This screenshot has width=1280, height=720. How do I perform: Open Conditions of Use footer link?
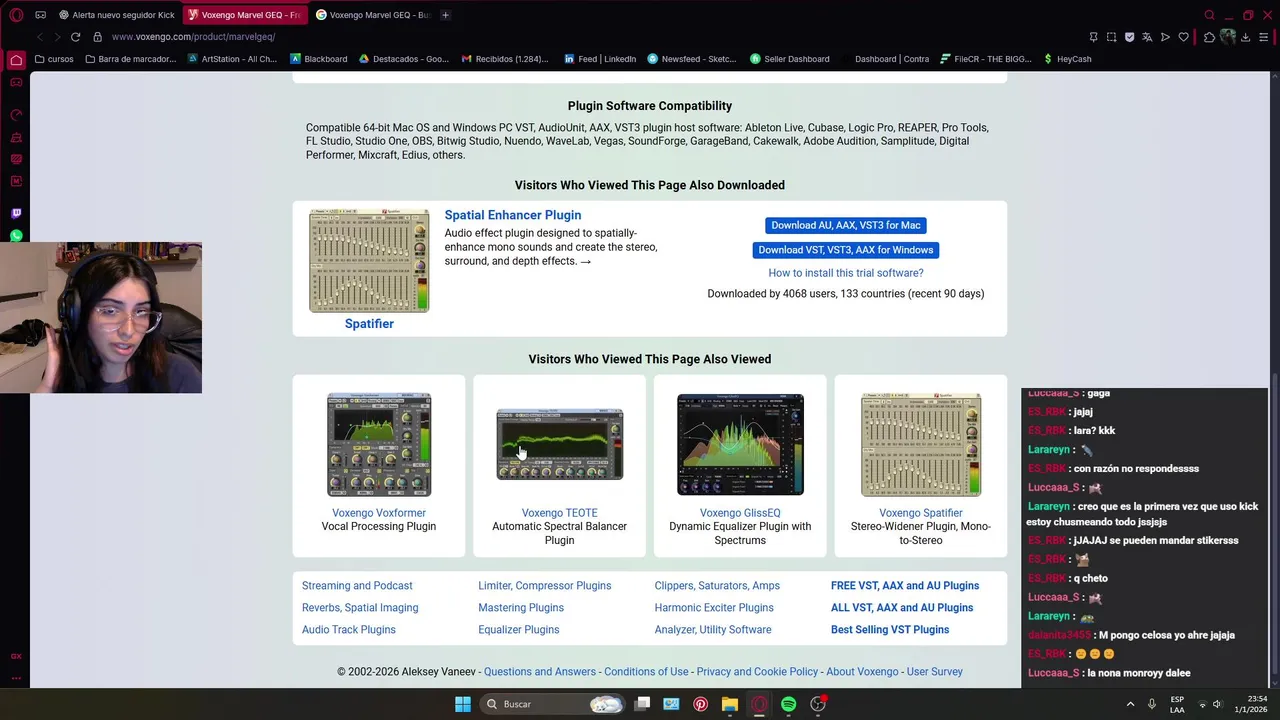pos(646,672)
